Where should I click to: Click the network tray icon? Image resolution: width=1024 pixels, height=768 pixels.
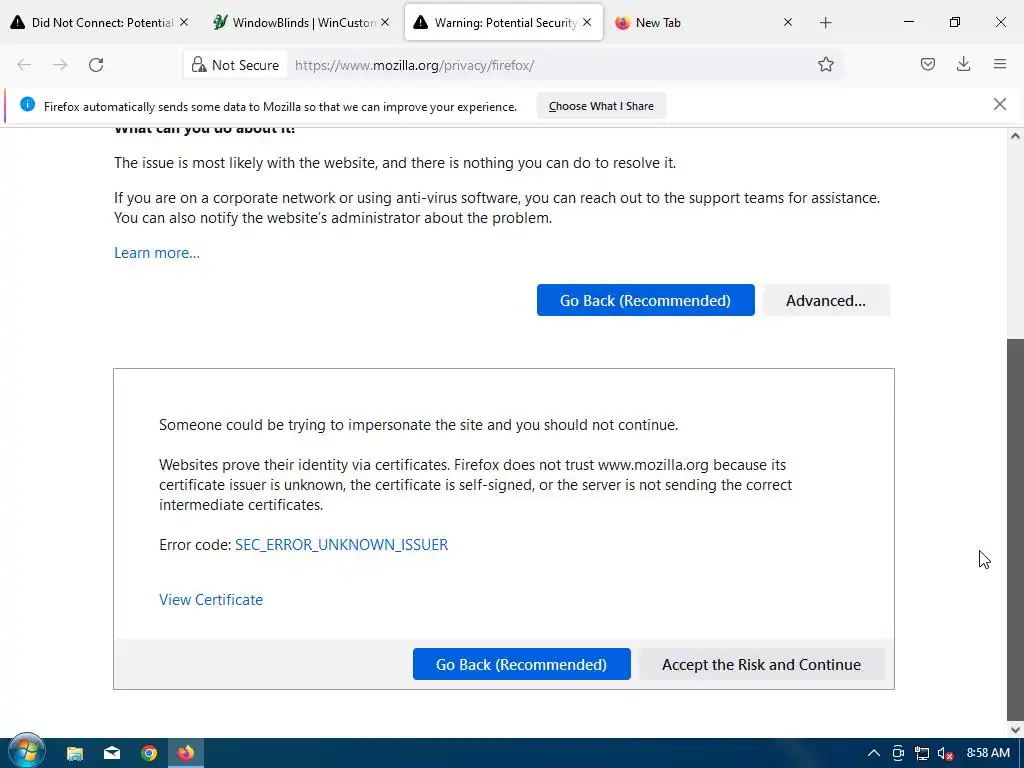(x=921, y=753)
